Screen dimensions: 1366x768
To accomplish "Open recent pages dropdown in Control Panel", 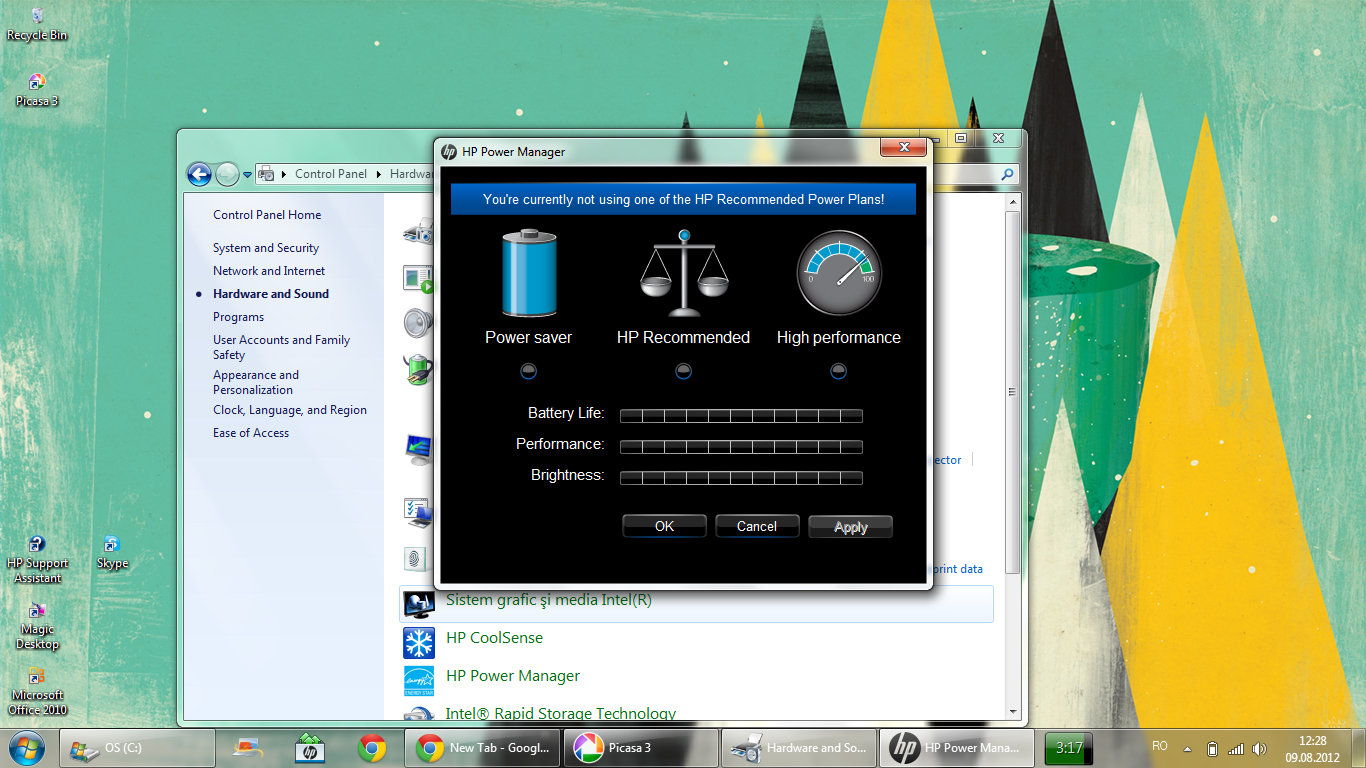I will click(x=247, y=175).
